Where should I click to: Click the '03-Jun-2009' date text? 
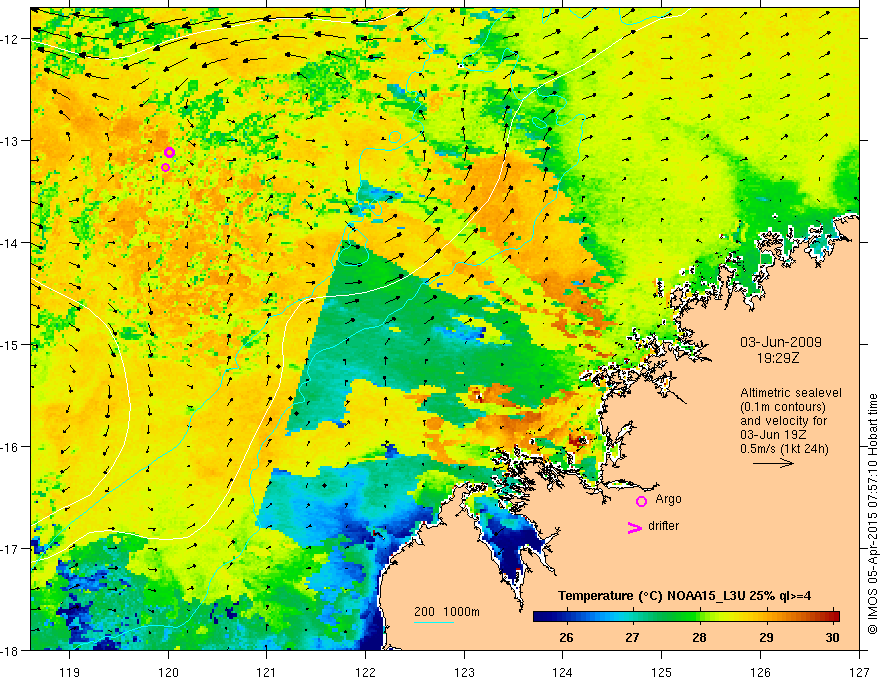[x=781, y=342]
